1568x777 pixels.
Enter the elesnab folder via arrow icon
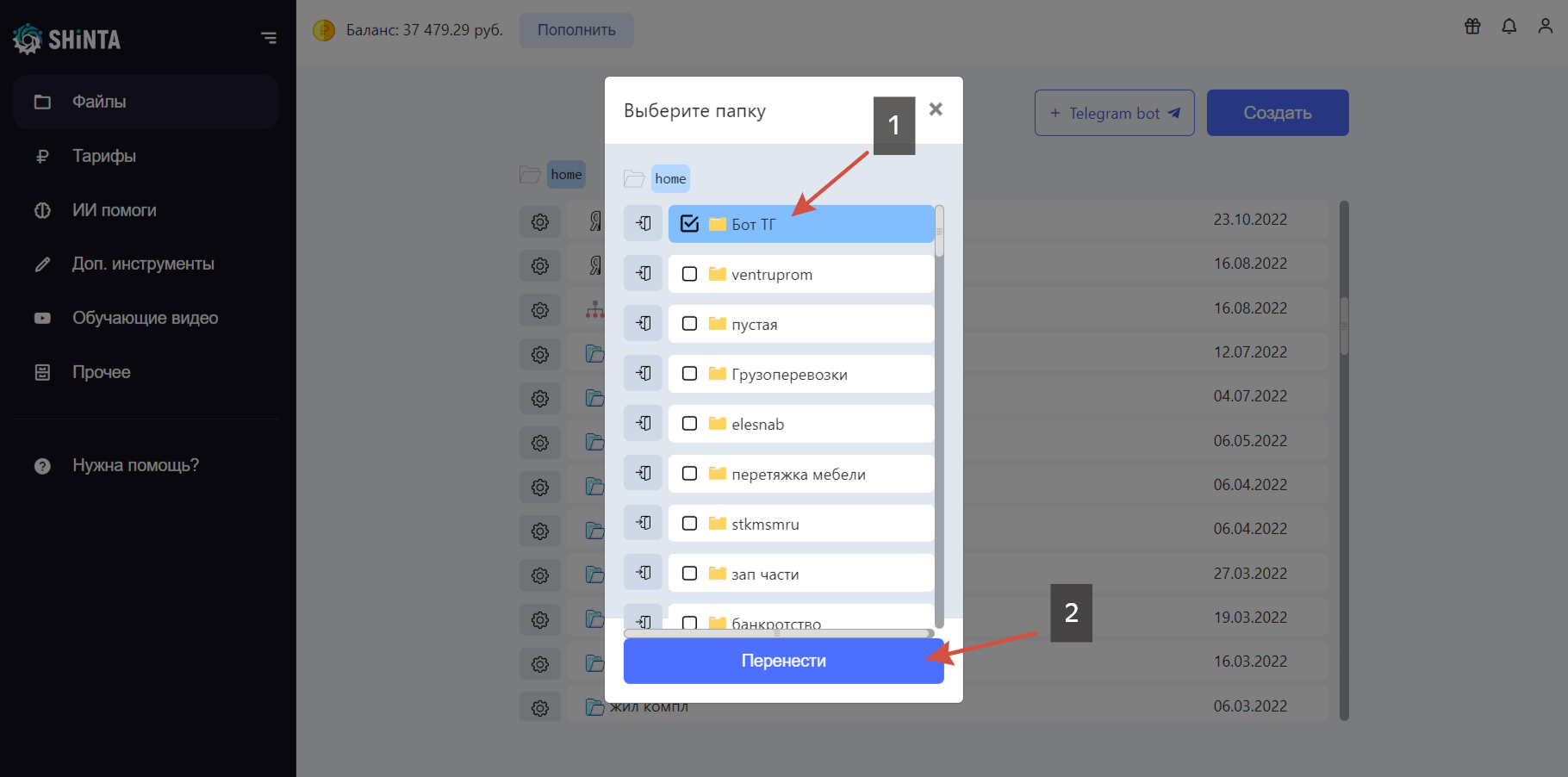click(644, 424)
